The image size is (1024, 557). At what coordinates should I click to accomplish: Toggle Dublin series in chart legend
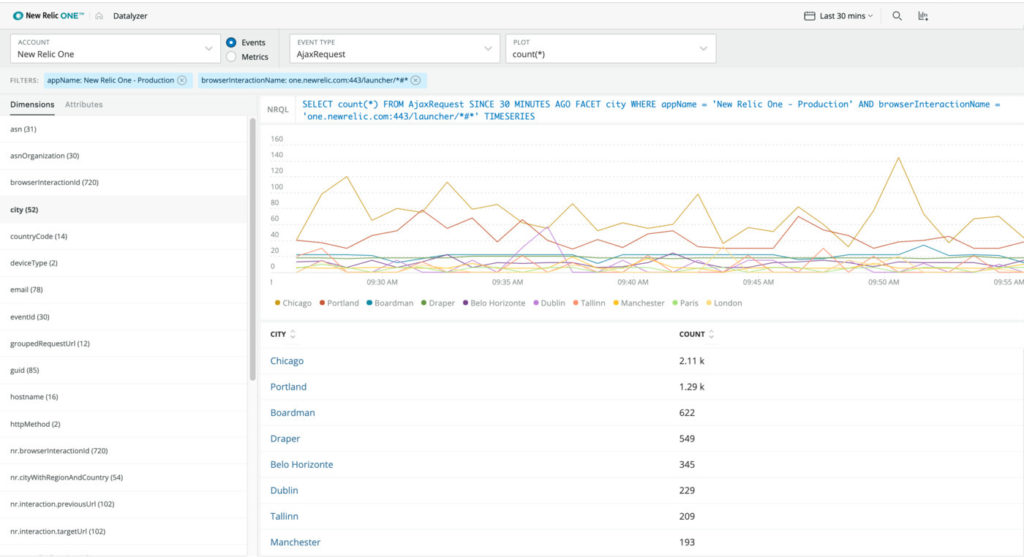pos(549,303)
